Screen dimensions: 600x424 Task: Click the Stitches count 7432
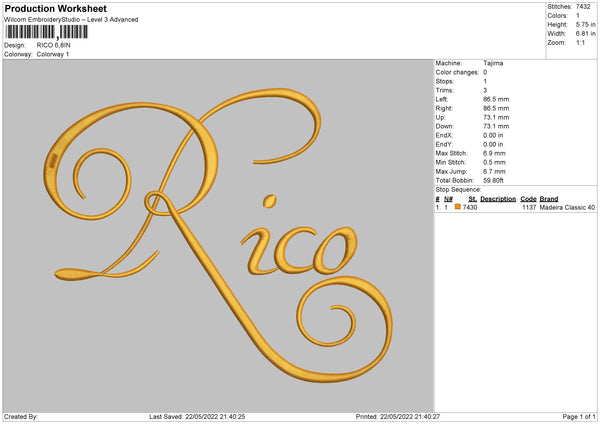tap(583, 7)
